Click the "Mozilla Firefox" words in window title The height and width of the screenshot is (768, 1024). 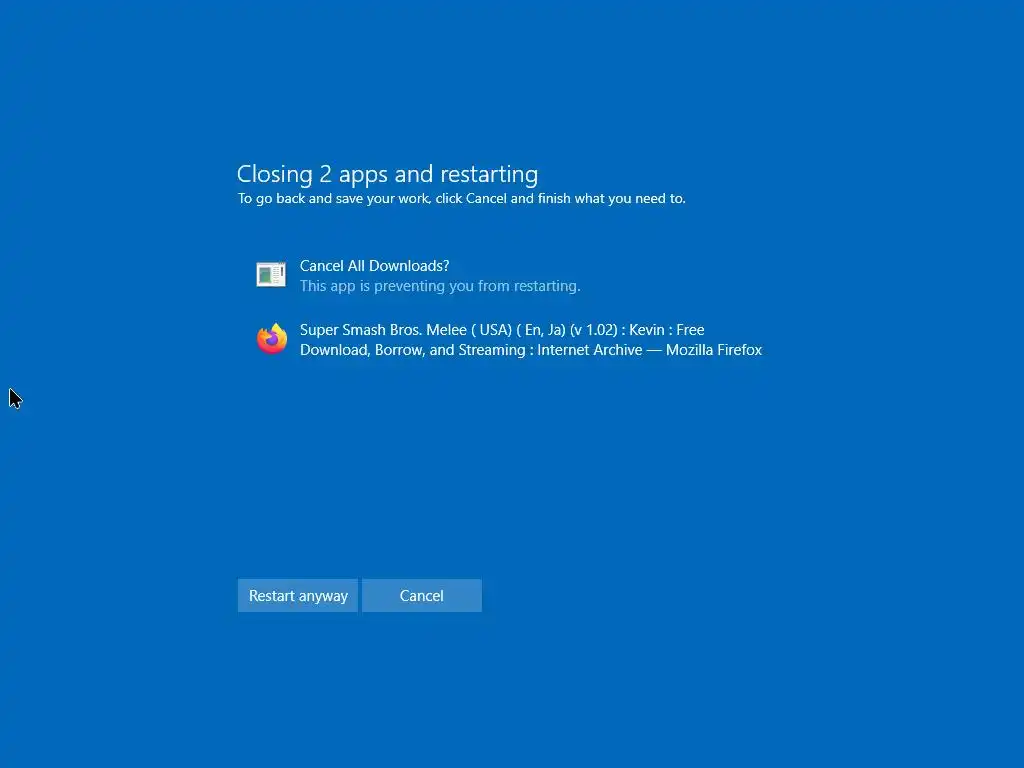click(x=714, y=350)
